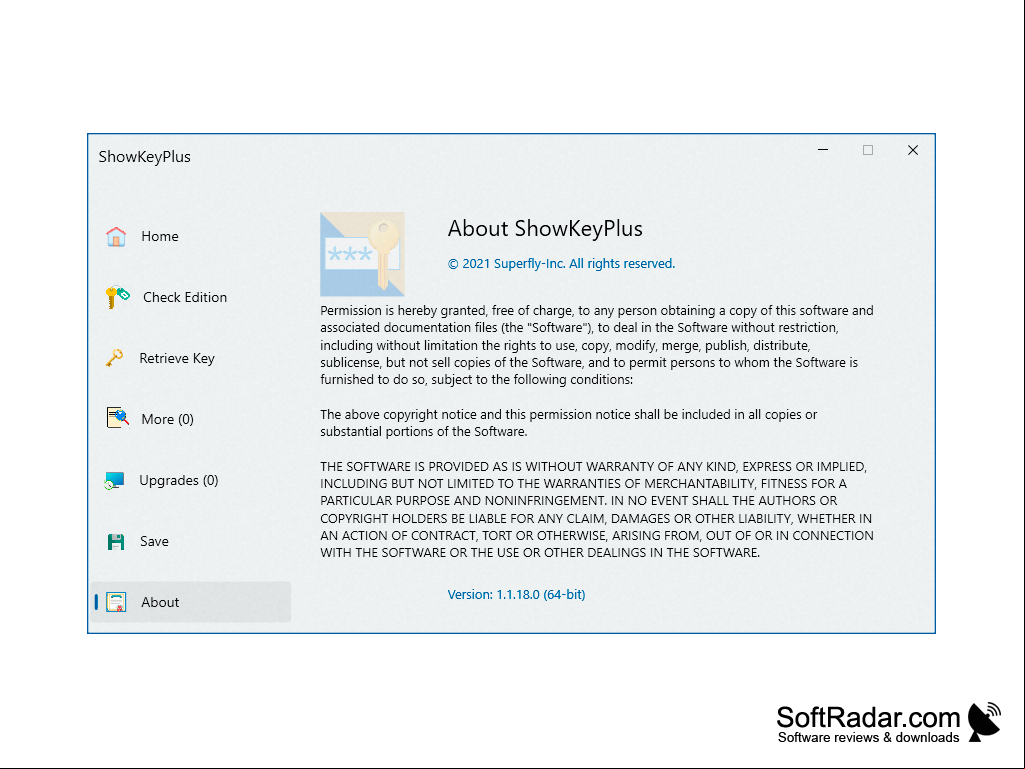Click the paragraph starting 'Permission is hereby granted'
Viewport: 1025px width, 769px height.
[x=597, y=345]
